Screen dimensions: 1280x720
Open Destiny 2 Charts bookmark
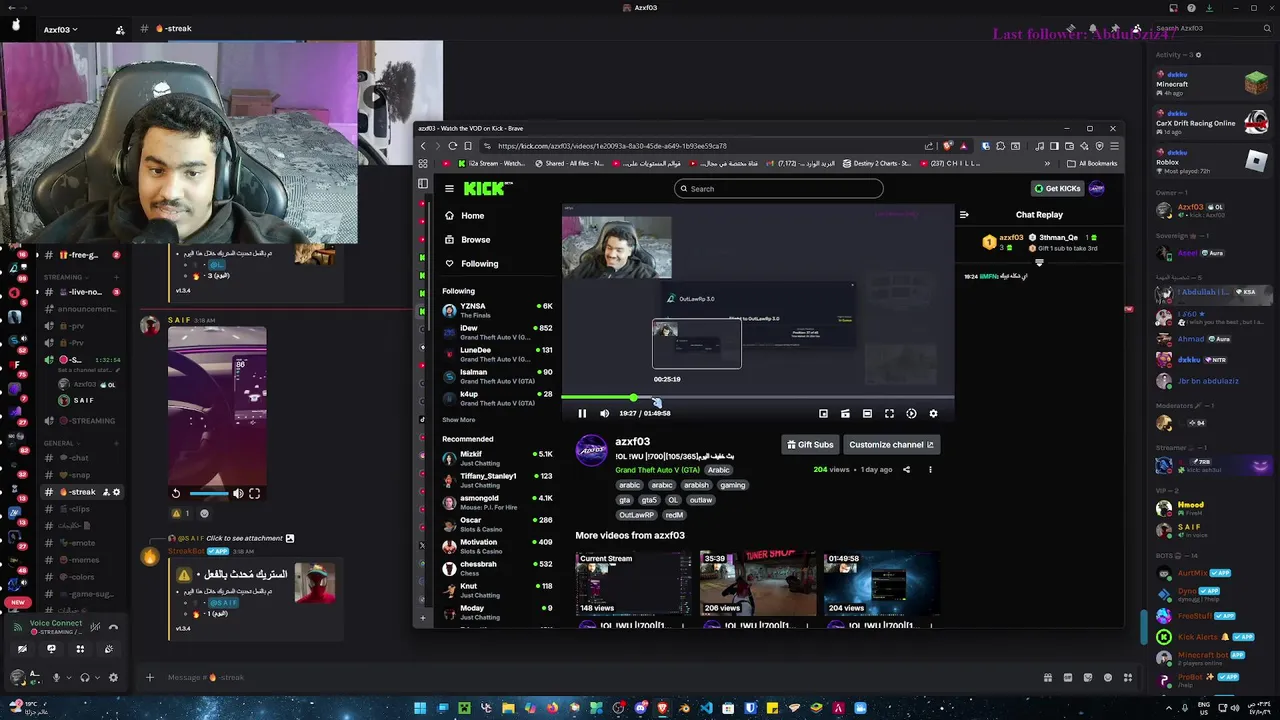876,163
